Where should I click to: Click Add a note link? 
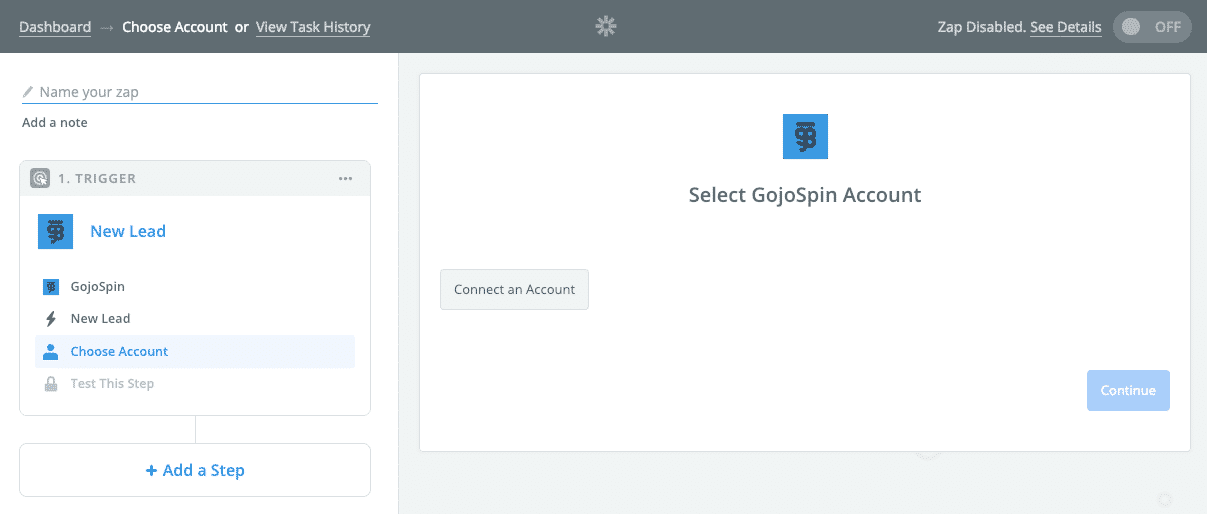point(55,123)
